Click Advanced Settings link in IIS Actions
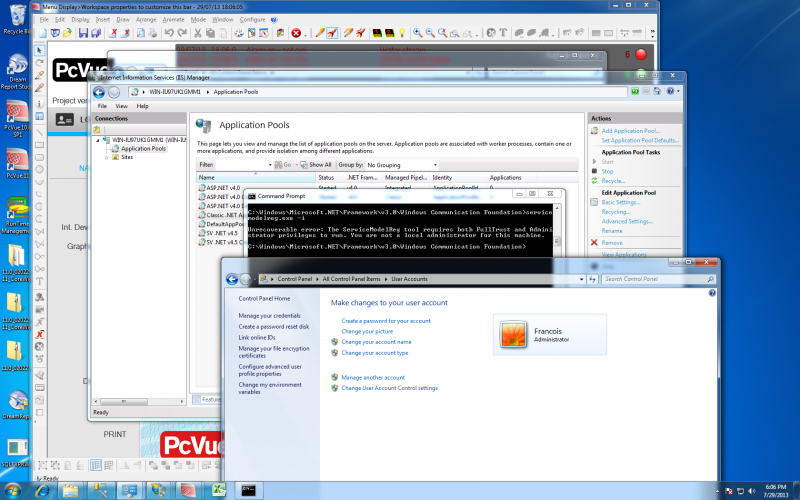800x500 pixels. (x=627, y=221)
